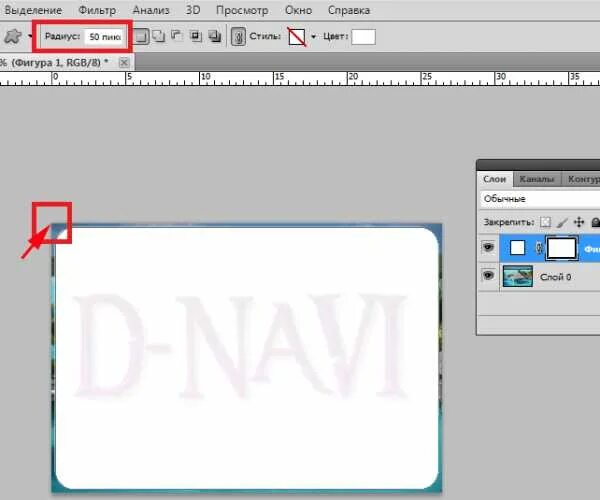Select the Фигура 1, RGB/8 document tab

[59, 62]
